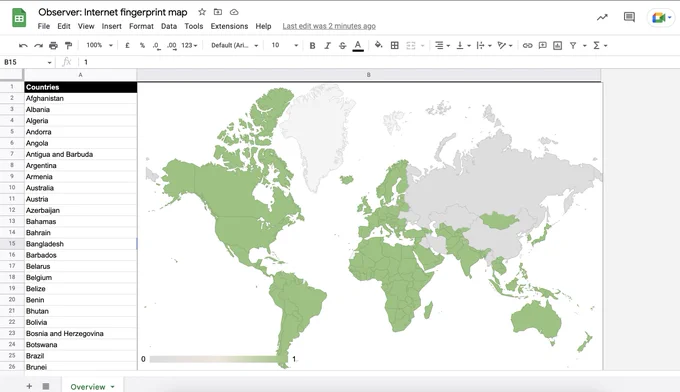This screenshot has width=680, height=392.
Task: Open the zoom level dropdown
Action: point(99,45)
